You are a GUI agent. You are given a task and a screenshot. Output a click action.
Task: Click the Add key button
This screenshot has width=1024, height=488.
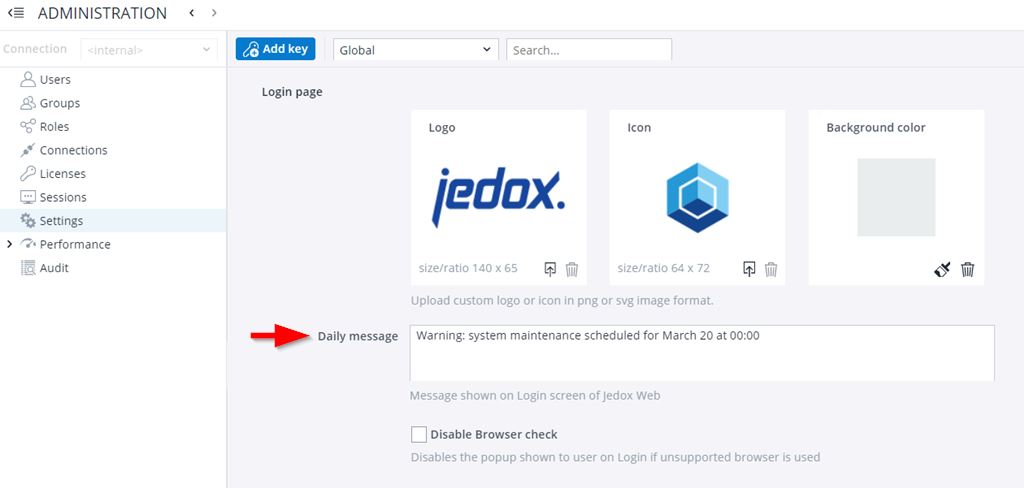click(276, 49)
